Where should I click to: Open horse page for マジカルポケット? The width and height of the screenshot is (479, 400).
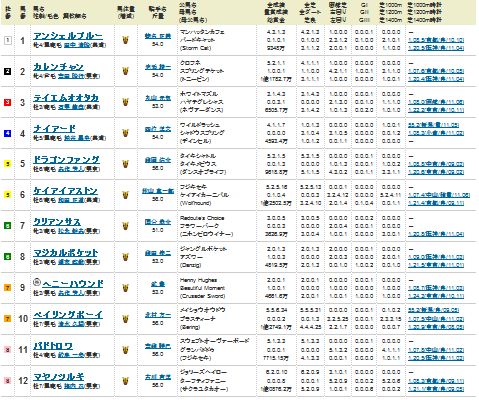pos(66,253)
